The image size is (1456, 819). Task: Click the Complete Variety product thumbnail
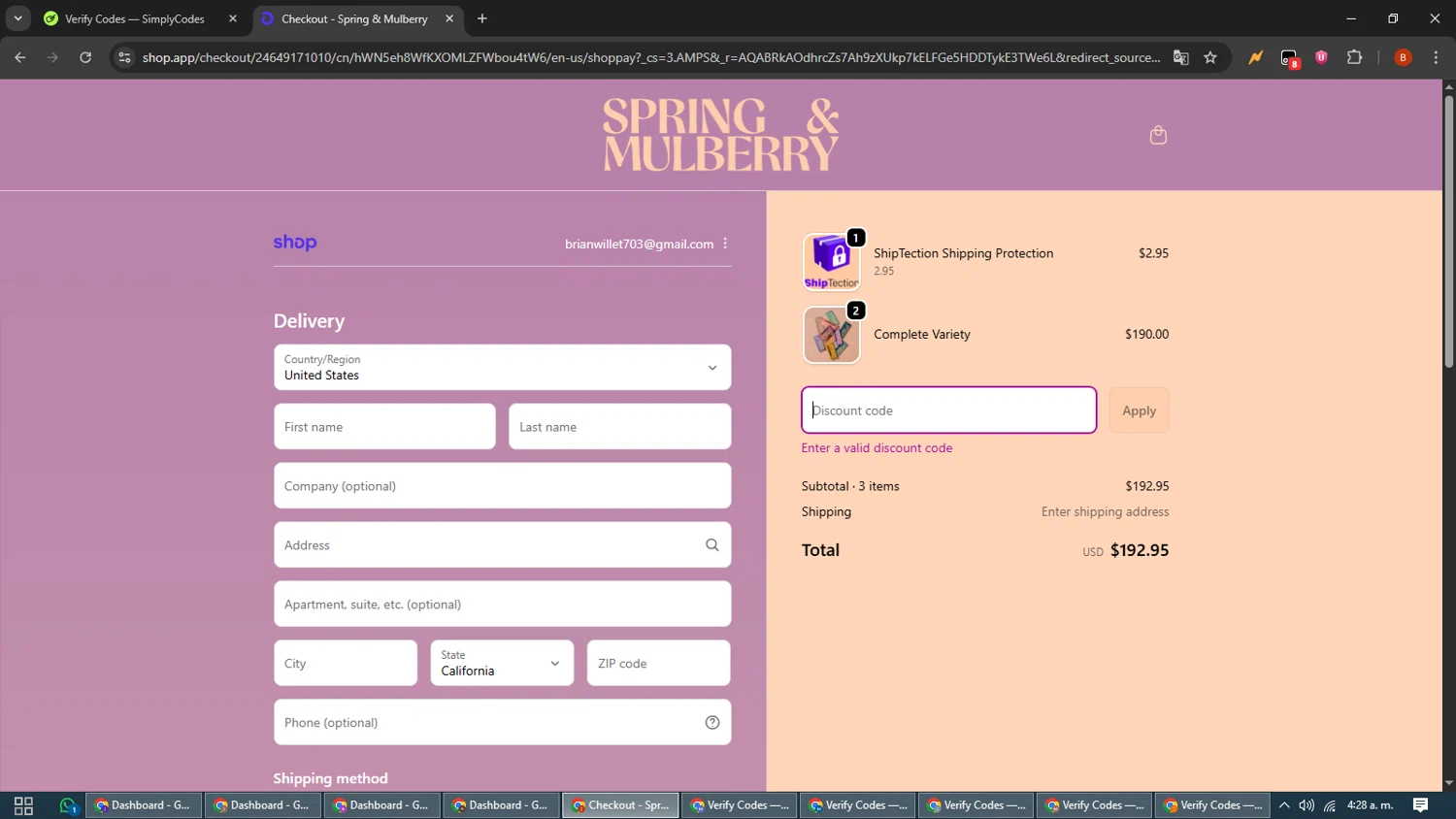pos(832,335)
